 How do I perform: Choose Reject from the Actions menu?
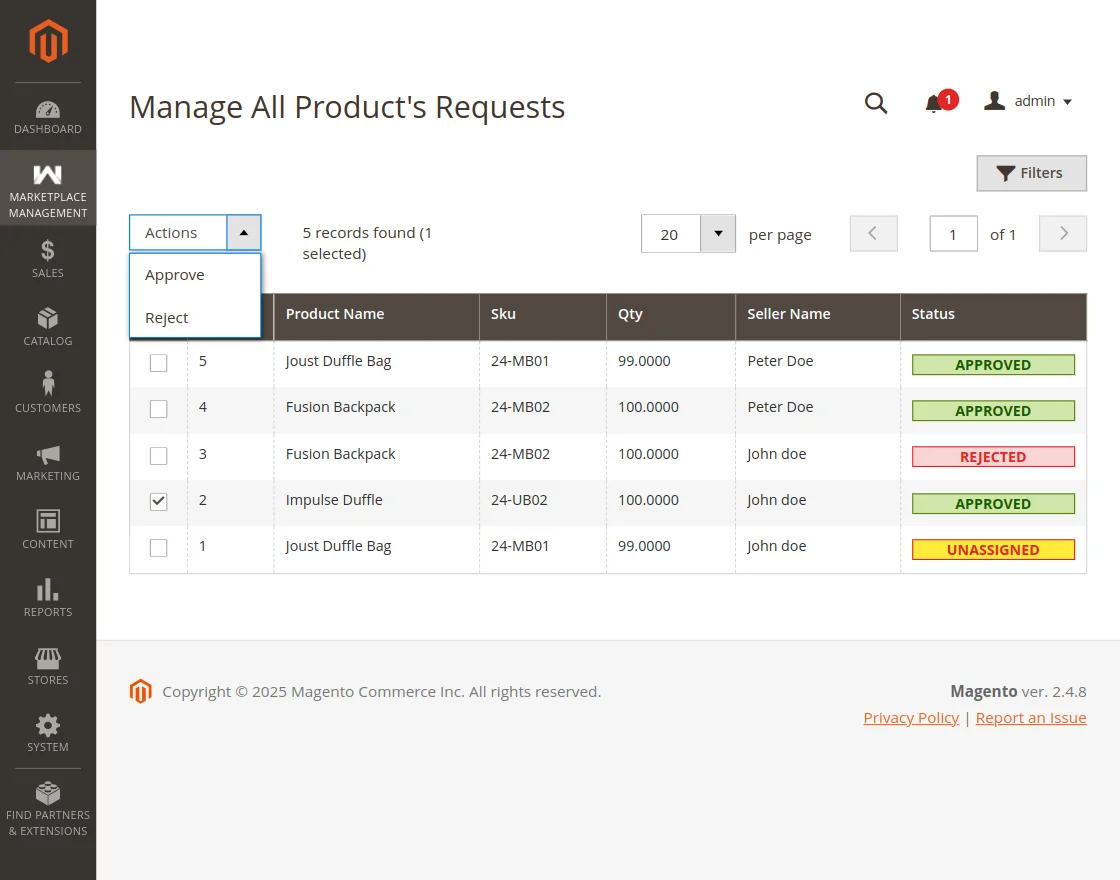coord(195,318)
